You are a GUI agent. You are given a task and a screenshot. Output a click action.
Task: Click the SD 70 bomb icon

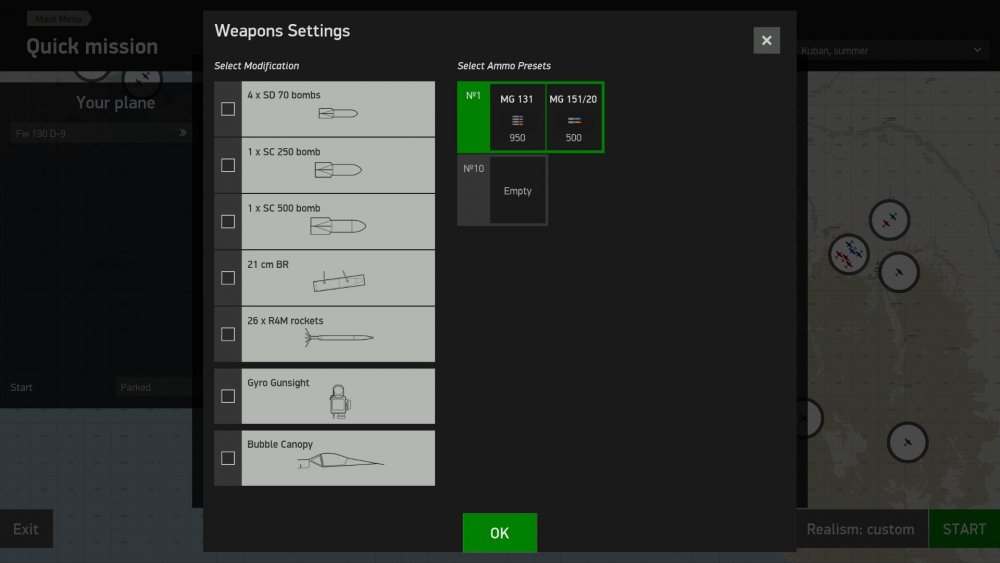338,113
